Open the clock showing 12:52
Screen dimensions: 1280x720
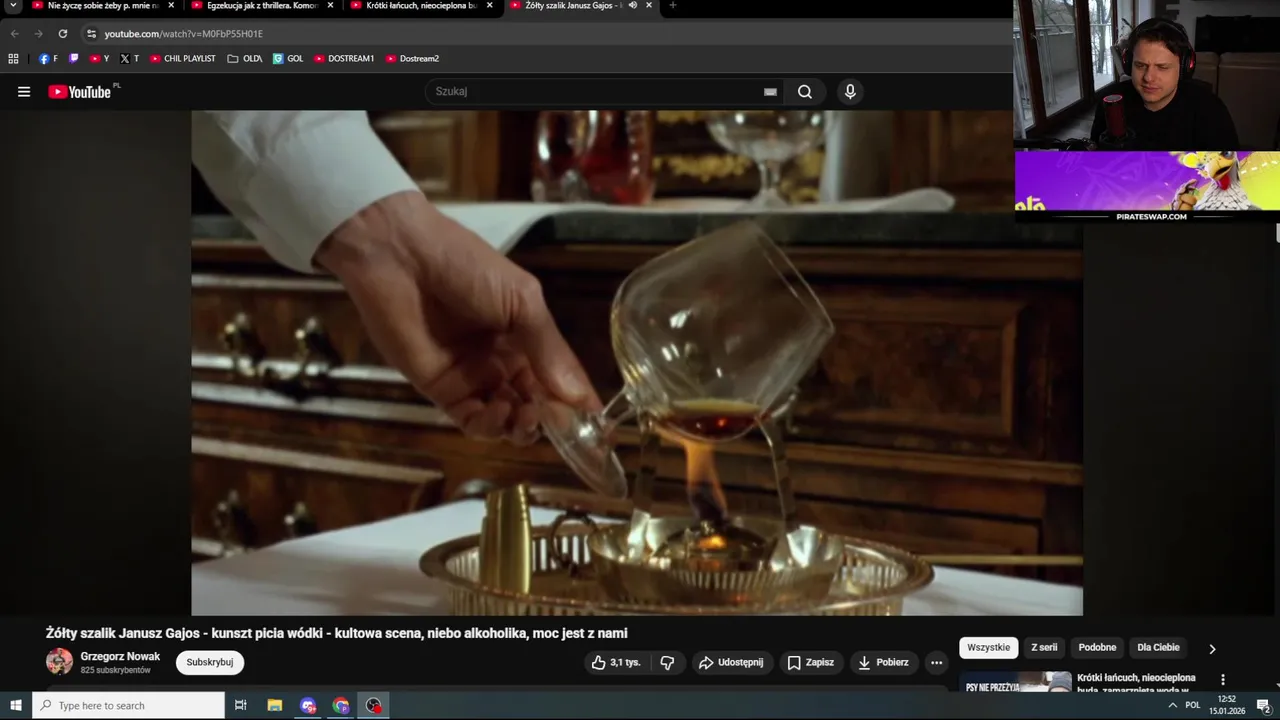click(x=1227, y=705)
